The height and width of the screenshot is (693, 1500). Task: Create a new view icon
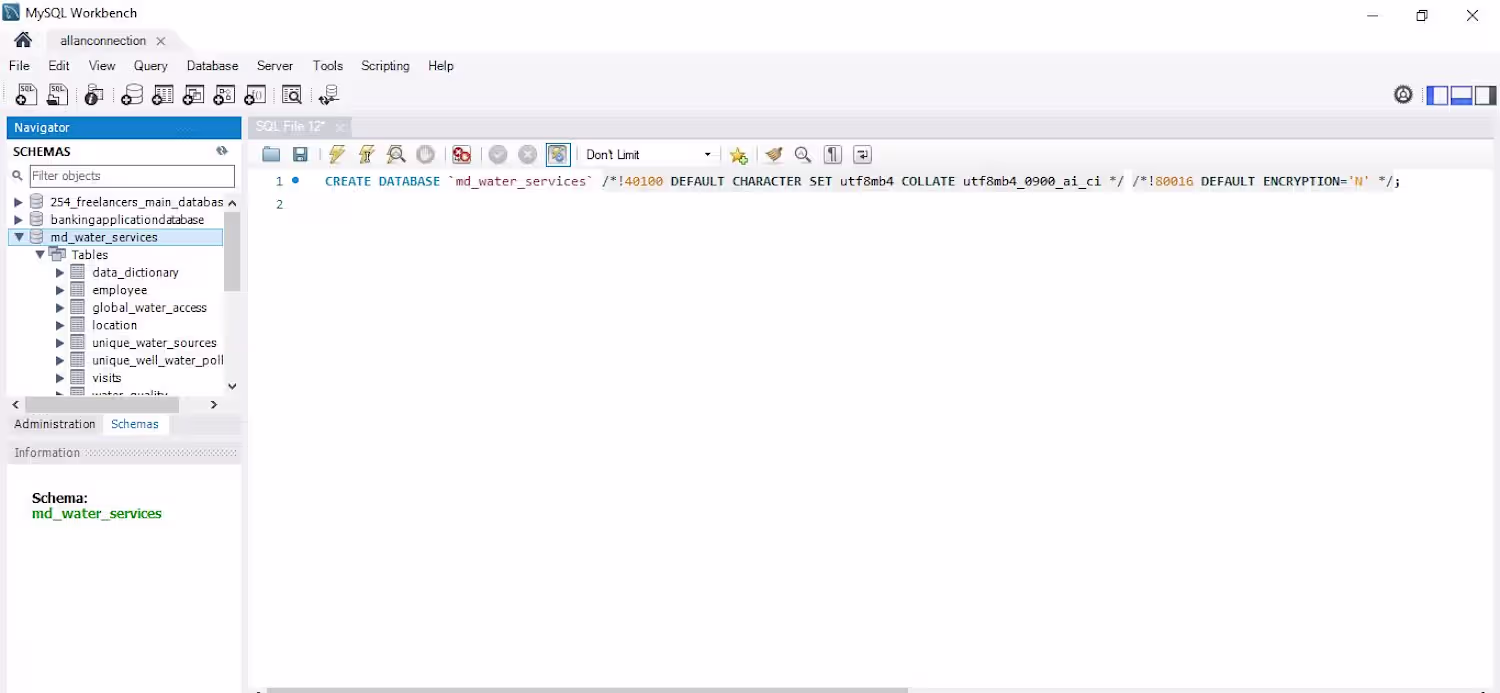(194, 95)
